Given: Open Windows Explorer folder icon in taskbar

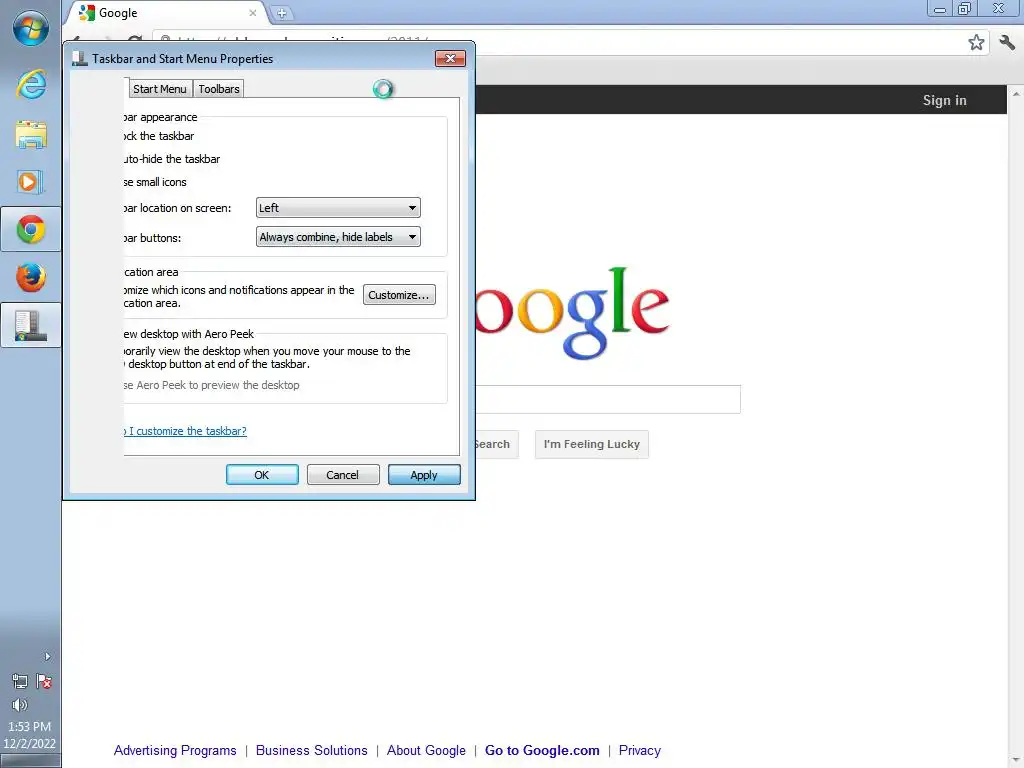Looking at the screenshot, I should (x=31, y=135).
